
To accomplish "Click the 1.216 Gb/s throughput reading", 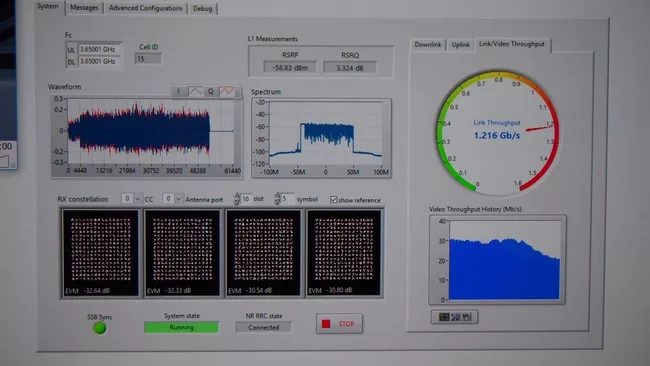I will point(497,136).
